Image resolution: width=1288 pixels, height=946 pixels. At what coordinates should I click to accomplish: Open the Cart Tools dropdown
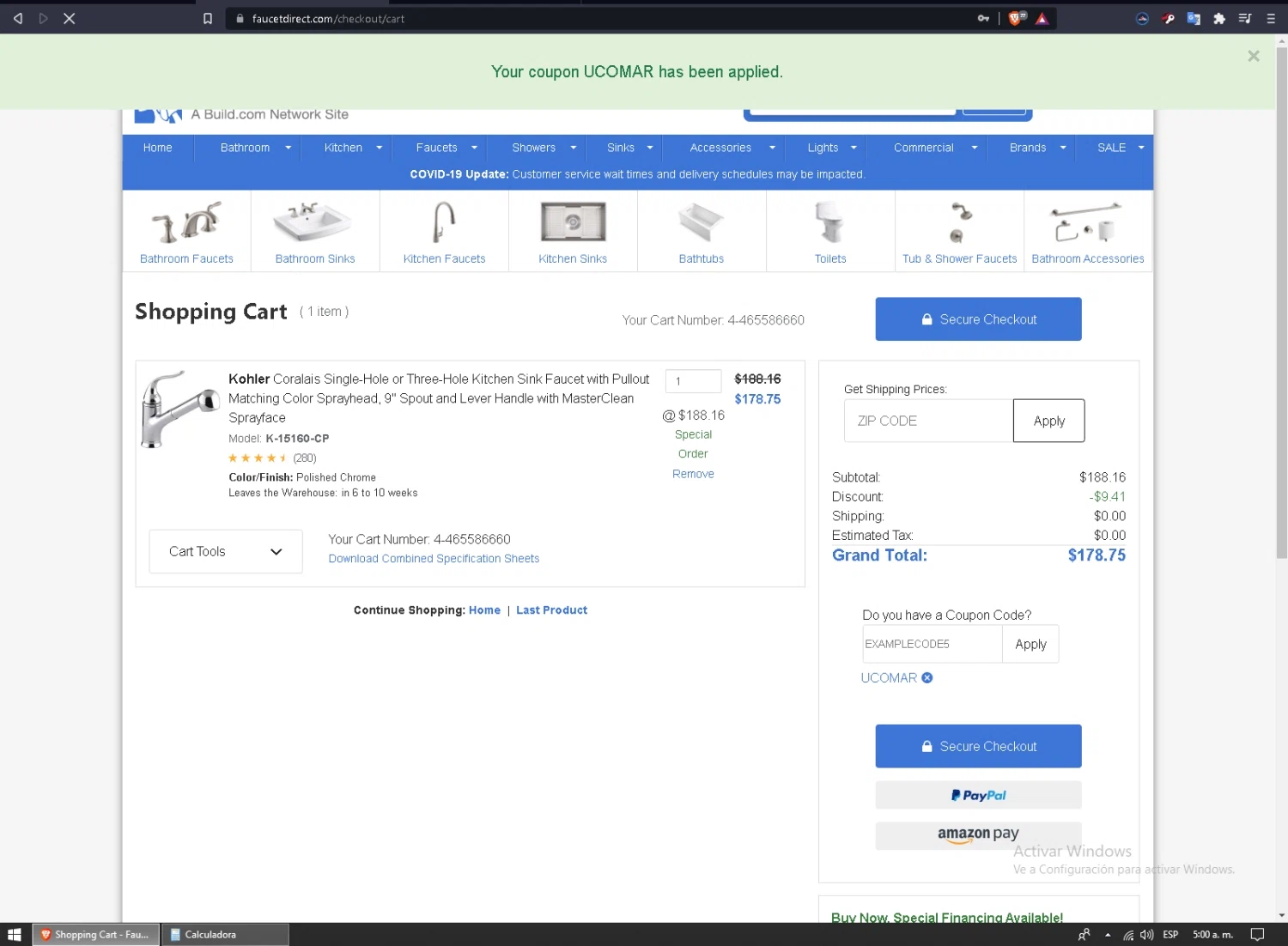pos(226,551)
